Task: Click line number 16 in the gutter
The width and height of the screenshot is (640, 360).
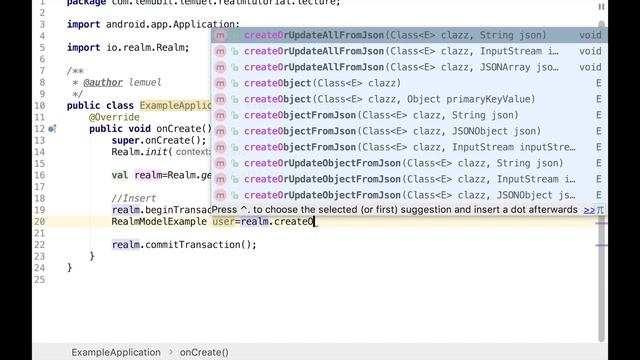Action: tap(40, 175)
